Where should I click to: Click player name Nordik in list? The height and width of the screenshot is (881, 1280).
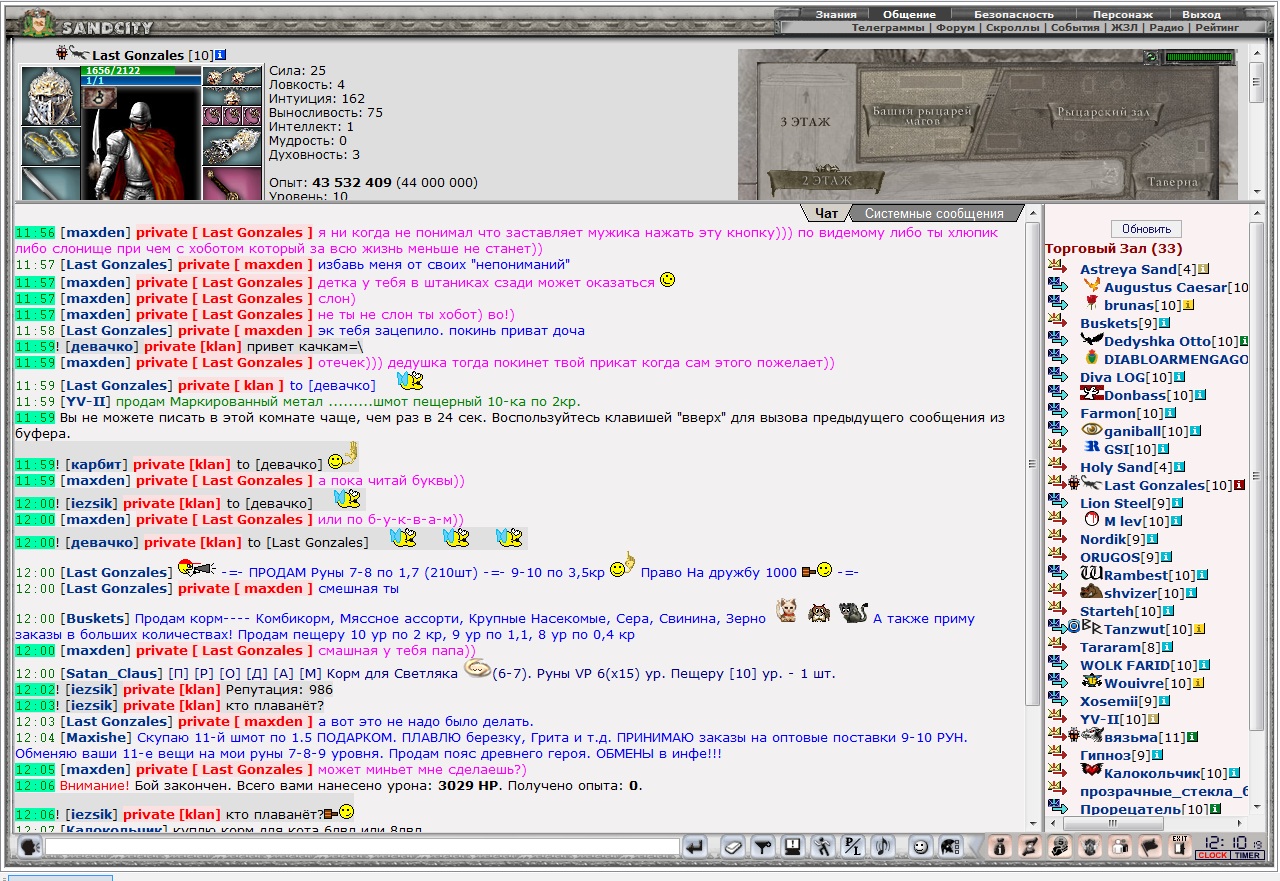tap(1103, 539)
